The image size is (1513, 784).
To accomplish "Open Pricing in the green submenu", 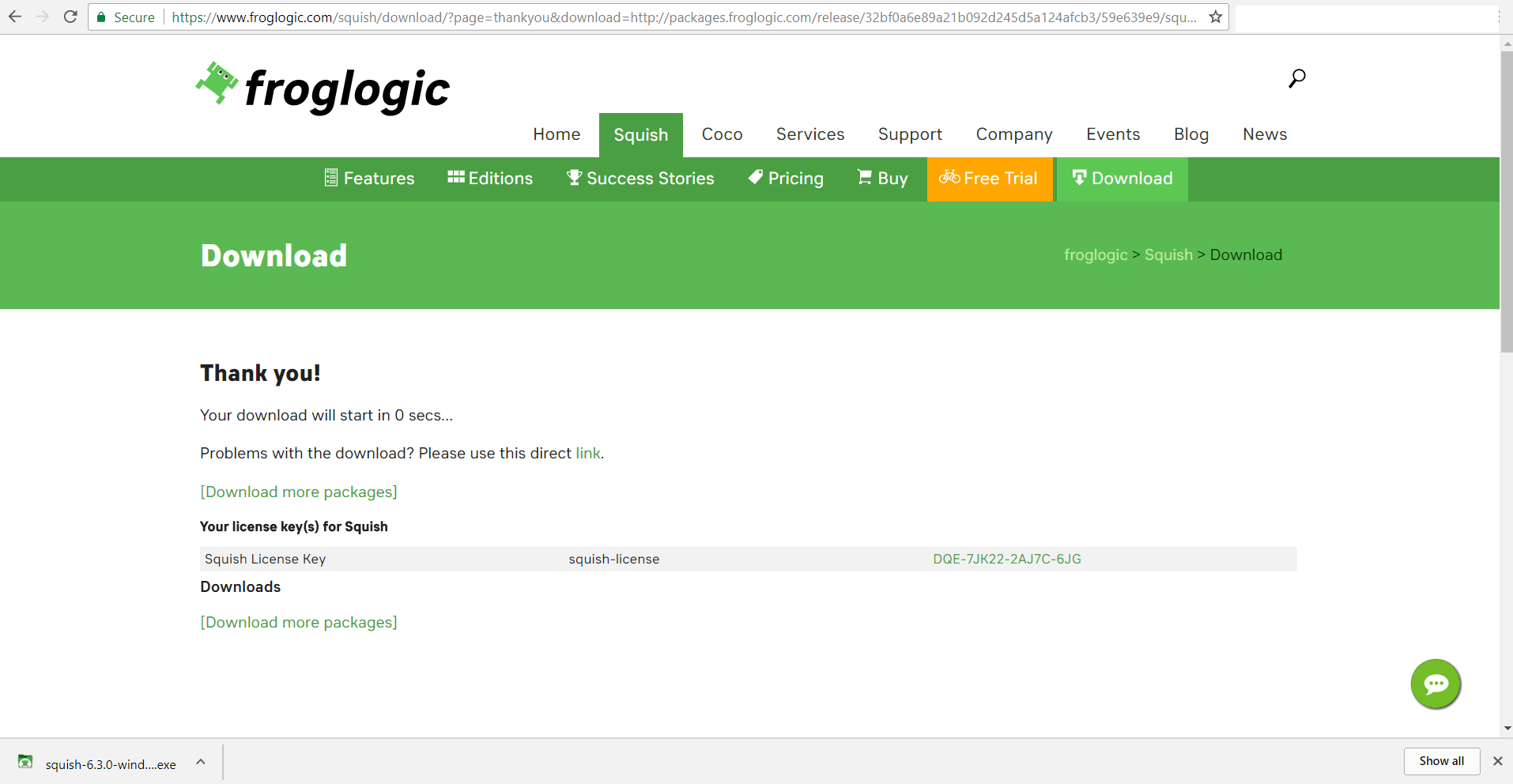I will point(786,179).
